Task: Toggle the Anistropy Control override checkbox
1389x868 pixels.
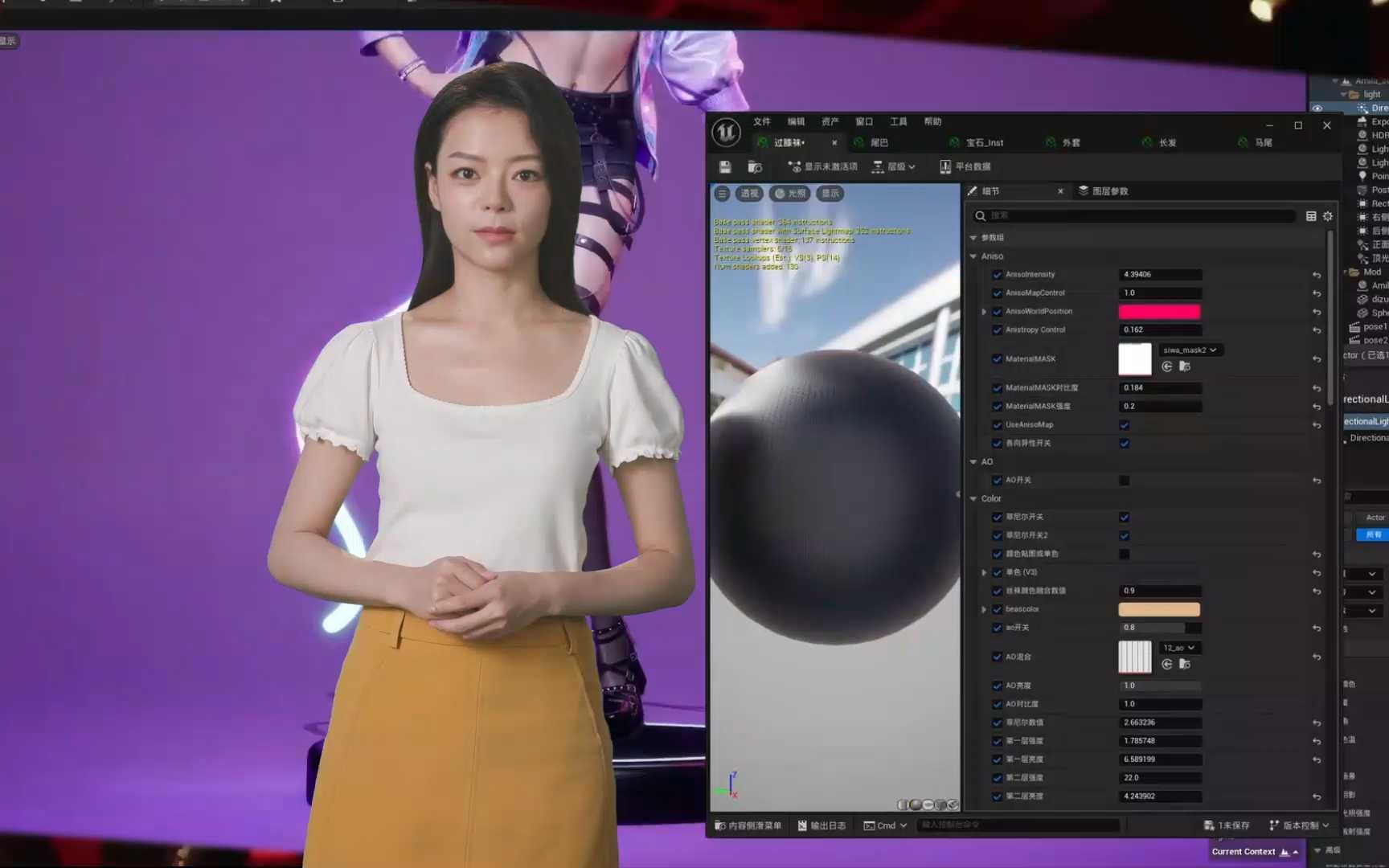Action: (x=997, y=330)
